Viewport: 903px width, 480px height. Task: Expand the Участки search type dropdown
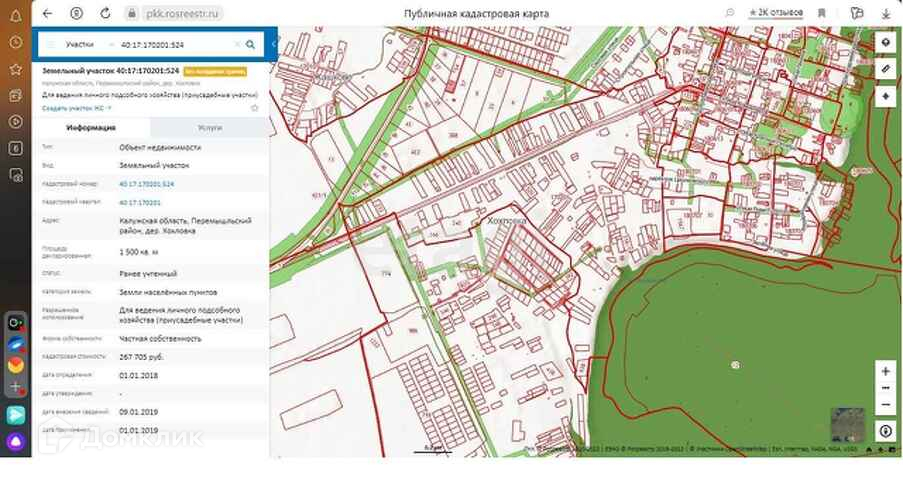(x=88, y=44)
